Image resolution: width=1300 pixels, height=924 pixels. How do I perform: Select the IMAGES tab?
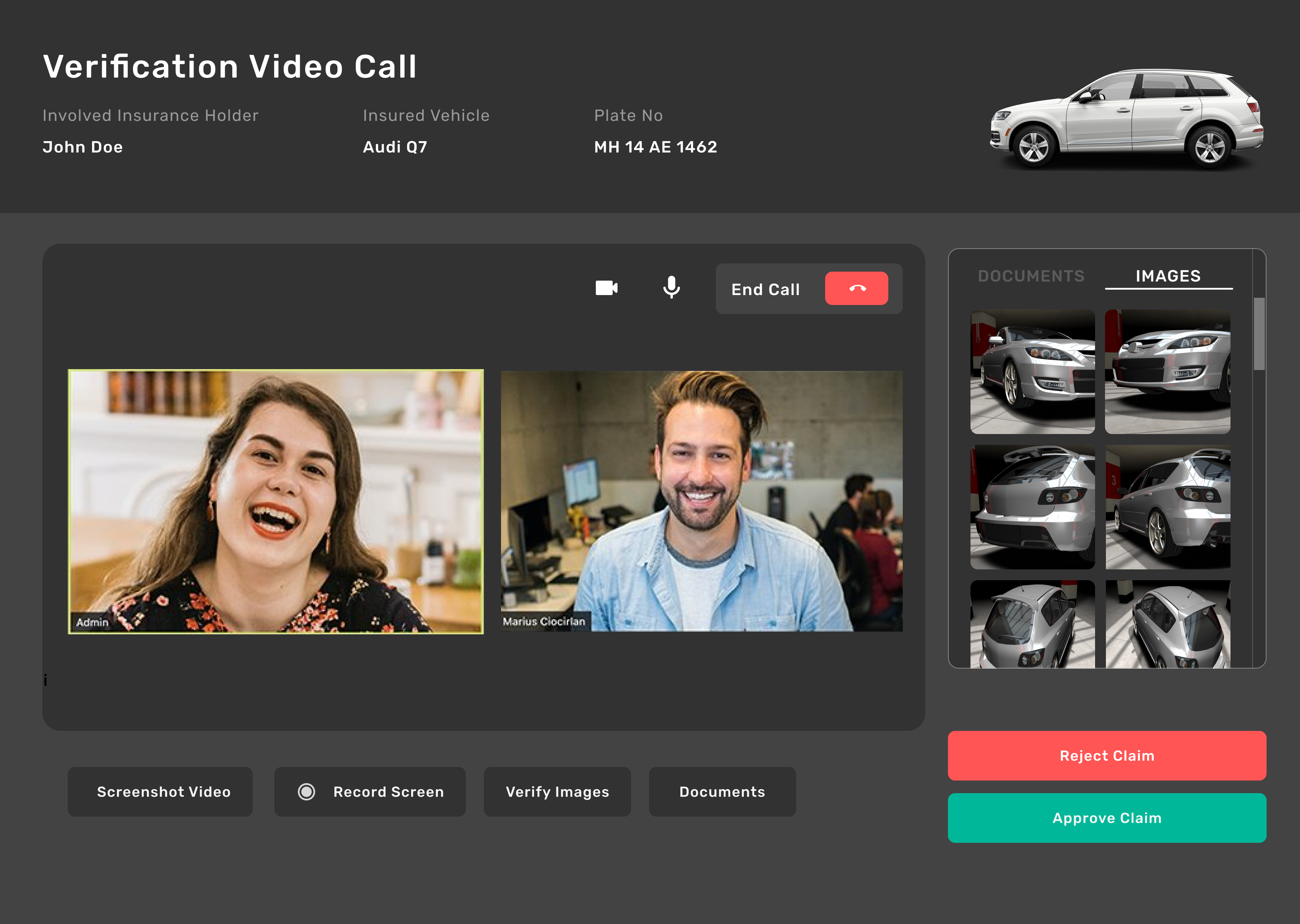1168,276
